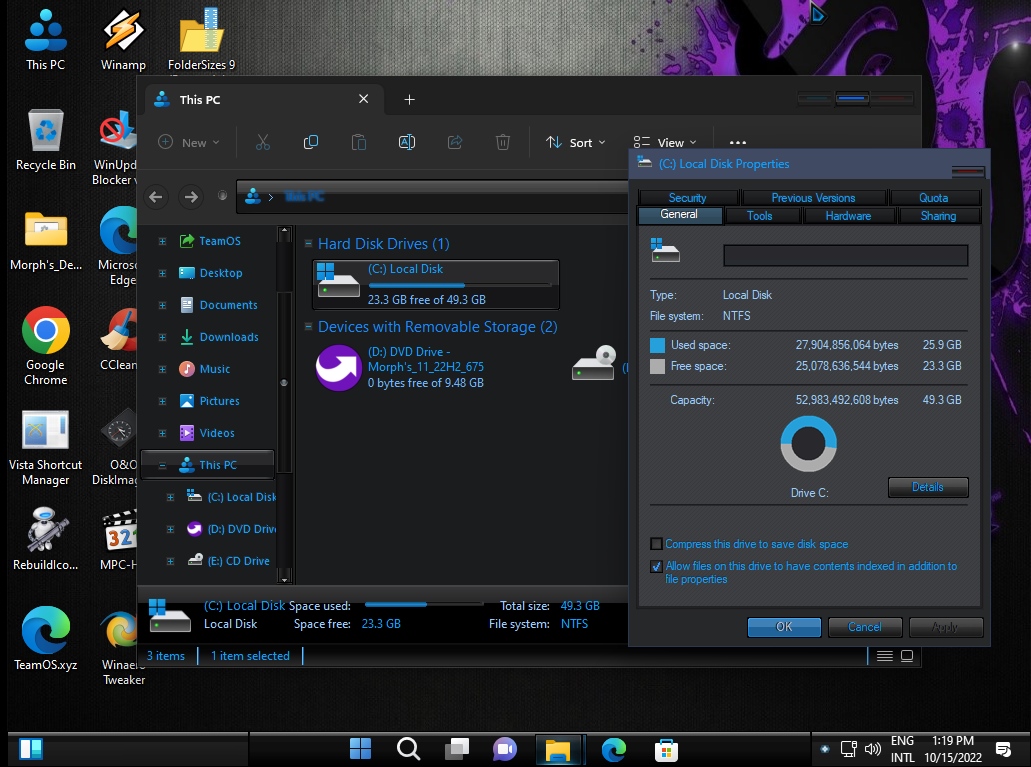
Task: Click the Cut scissors icon in toolbar
Action: click(x=263, y=143)
